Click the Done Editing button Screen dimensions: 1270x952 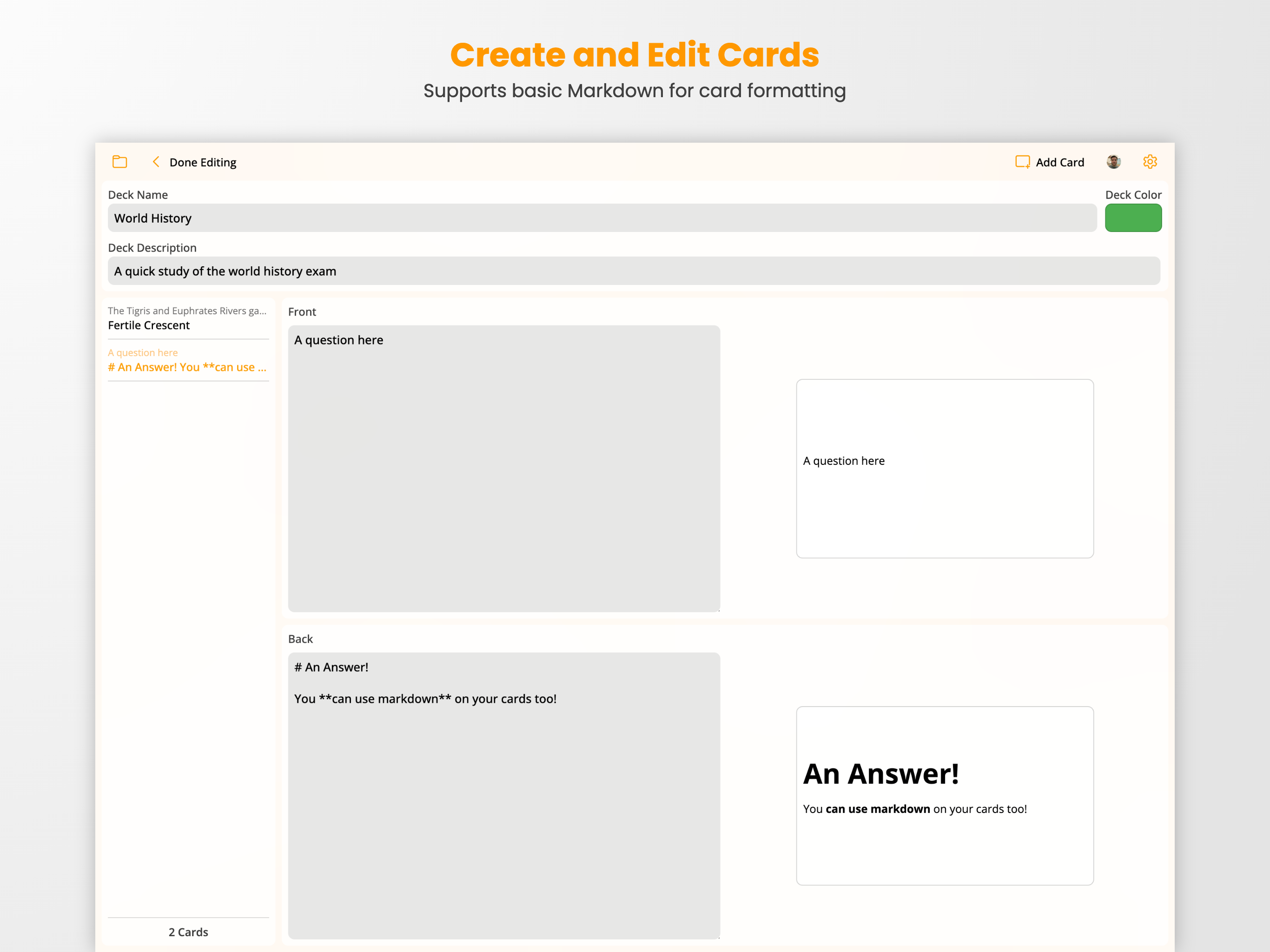click(203, 163)
